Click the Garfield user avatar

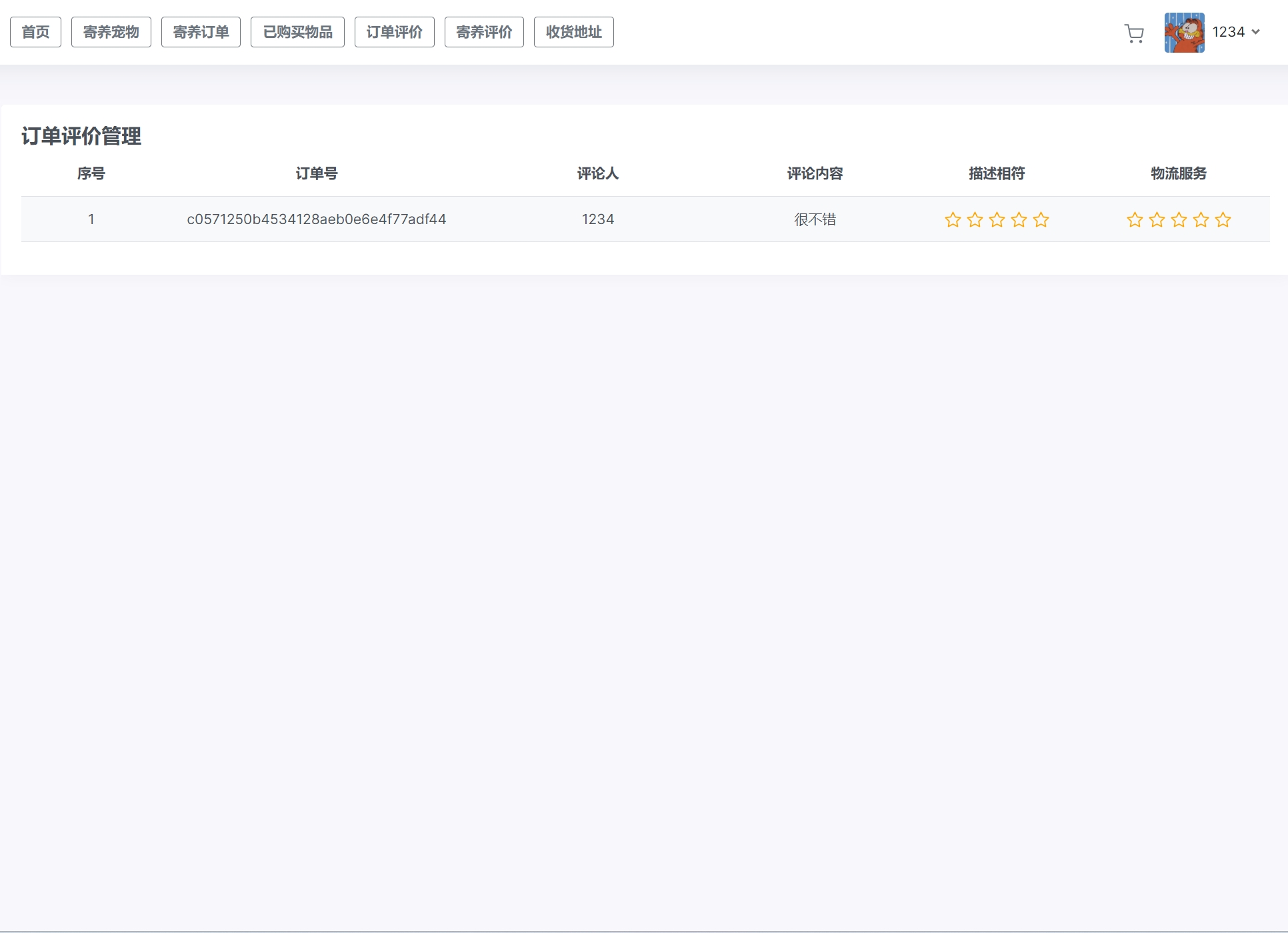click(1184, 33)
